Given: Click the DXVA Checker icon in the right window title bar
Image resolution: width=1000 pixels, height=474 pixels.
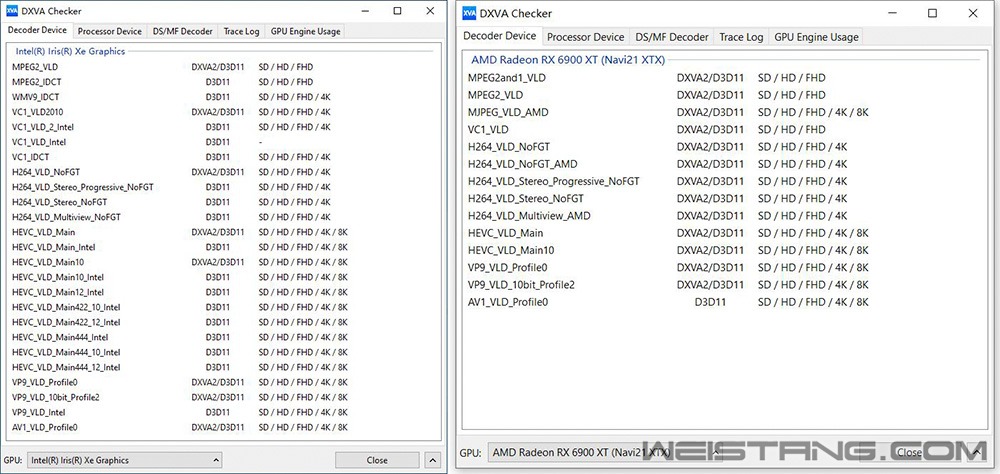Looking at the screenshot, I should [471, 14].
